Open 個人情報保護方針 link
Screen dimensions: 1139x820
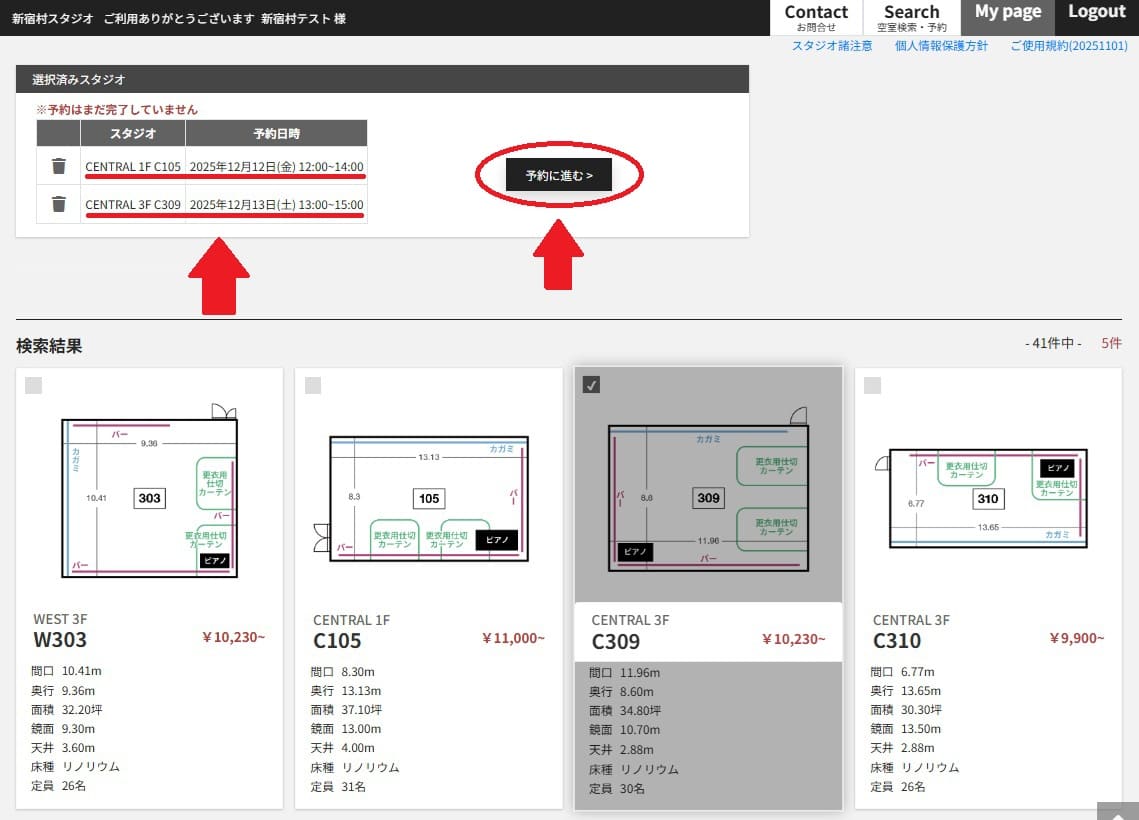[x=941, y=46]
